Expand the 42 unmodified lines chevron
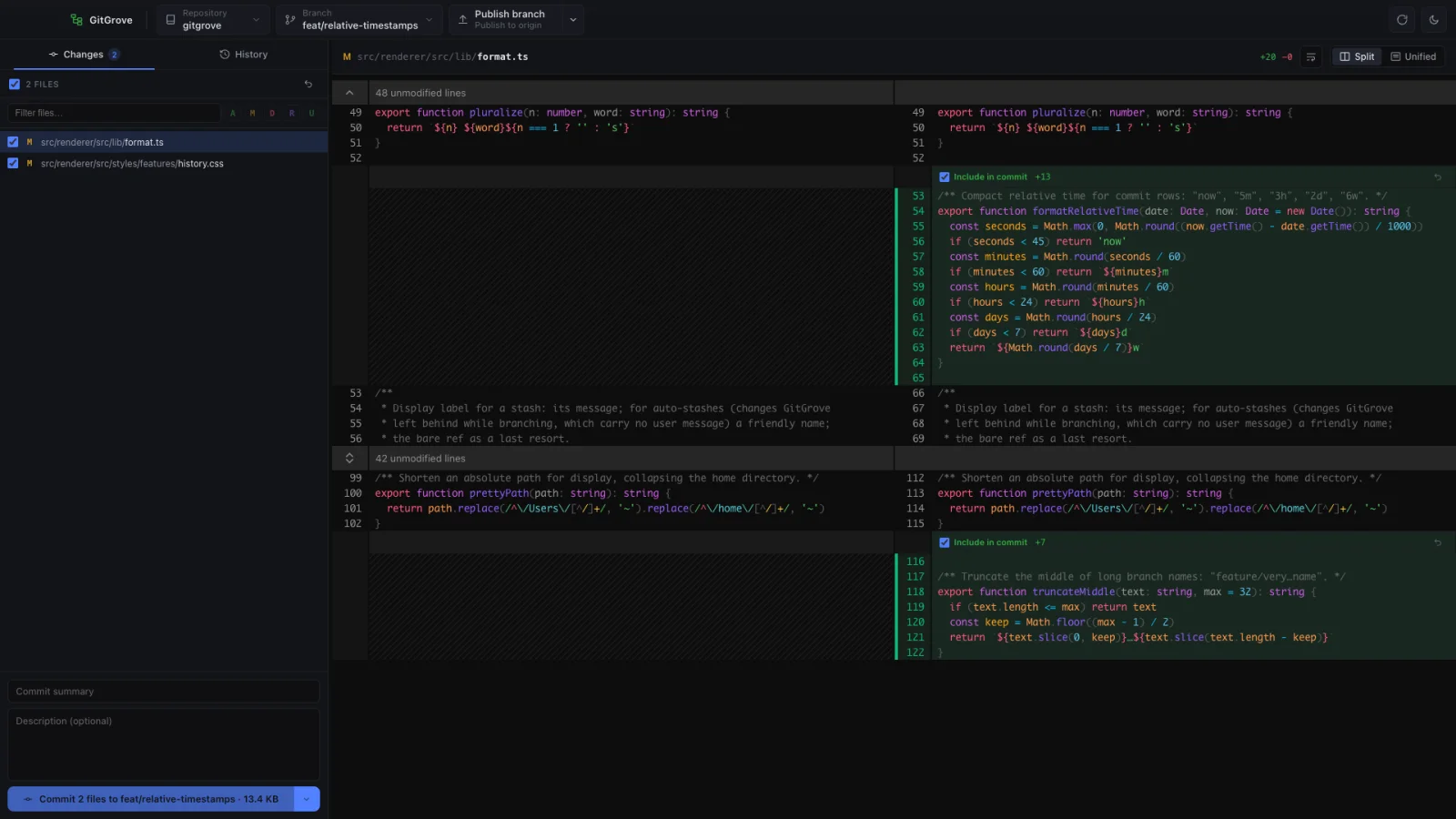Screen dimensions: 1456x819 [349, 459]
